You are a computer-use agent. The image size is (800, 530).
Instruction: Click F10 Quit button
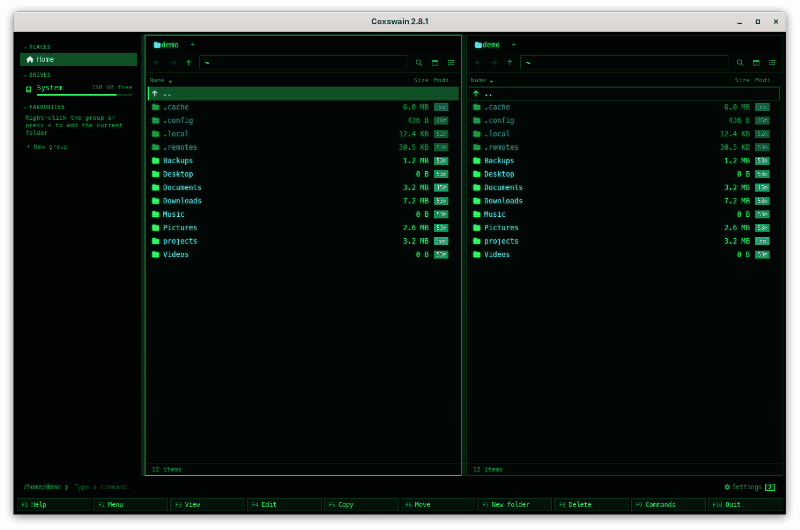pyautogui.click(x=745, y=505)
